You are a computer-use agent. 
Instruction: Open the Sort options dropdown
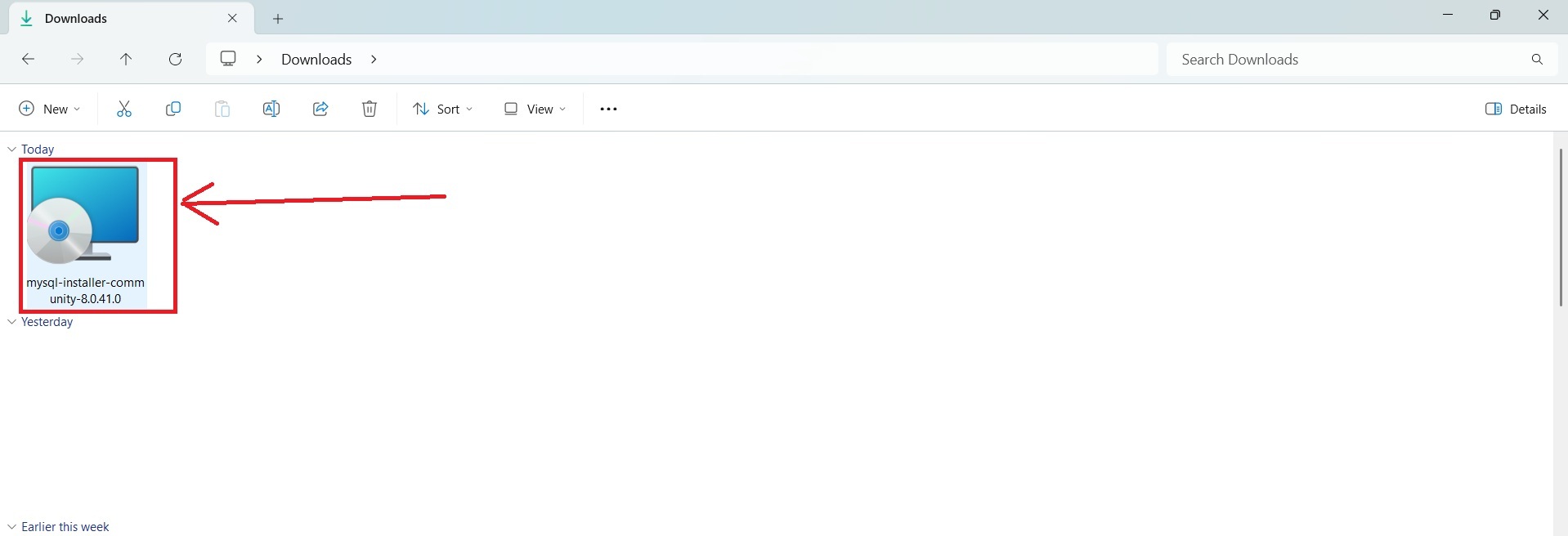tap(442, 109)
